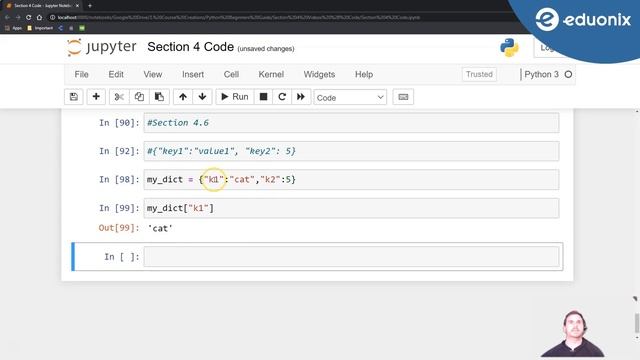Restart the kernel circular arrow icon
This screenshot has width=640, height=360.
click(282, 97)
